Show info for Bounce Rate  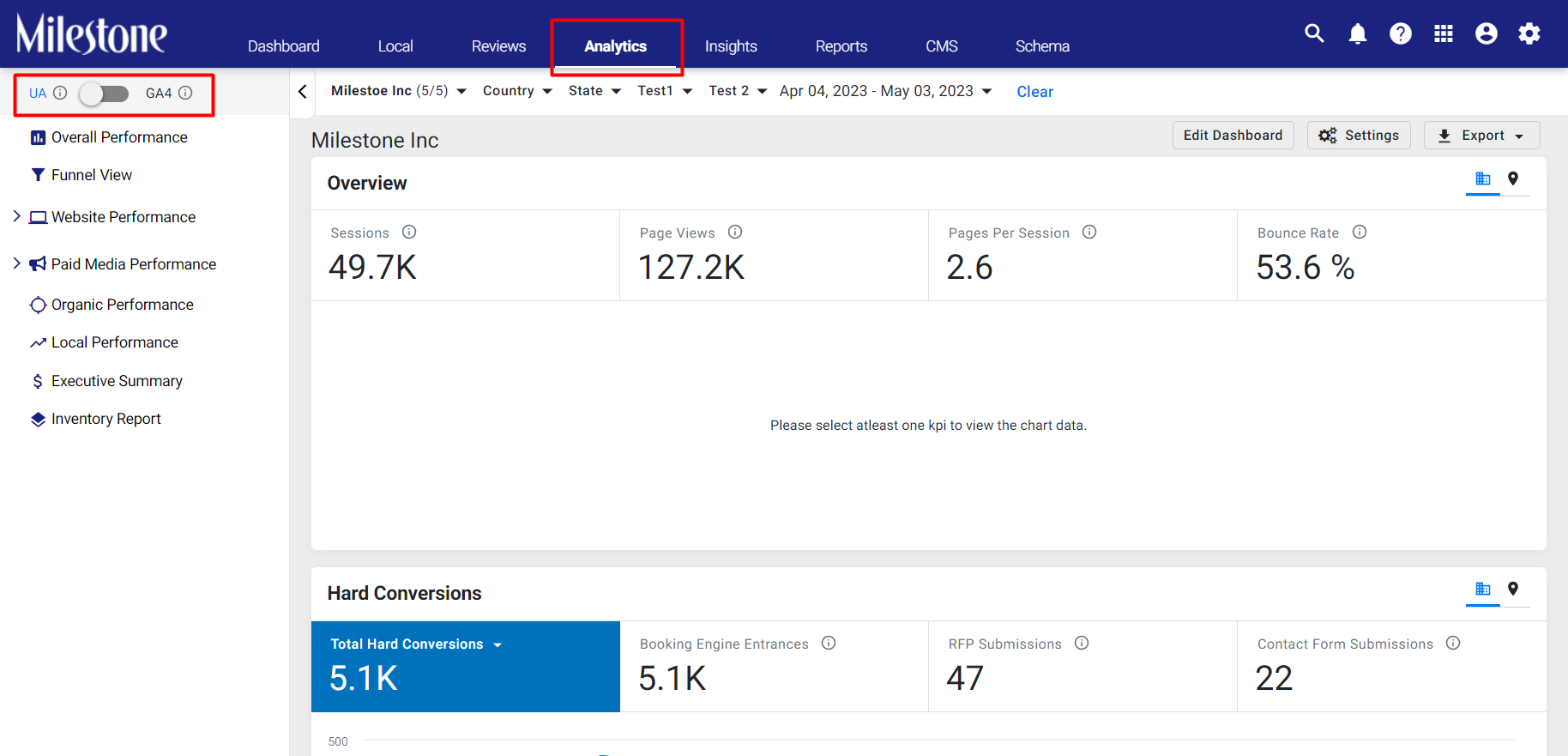click(1360, 232)
